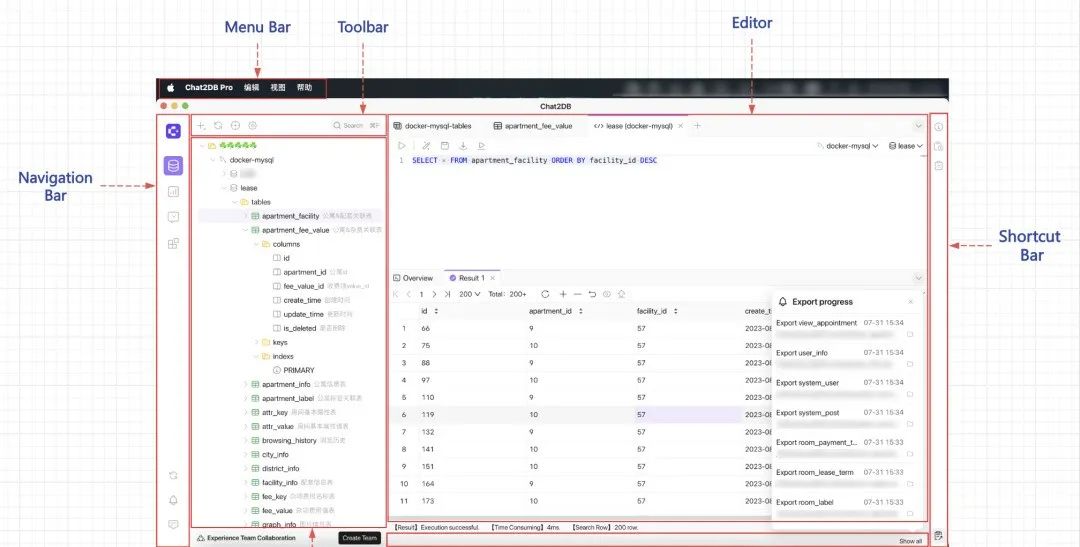Close the Export progress panel
The width and height of the screenshot is (1080, 547).
click(x=911, y=302)
